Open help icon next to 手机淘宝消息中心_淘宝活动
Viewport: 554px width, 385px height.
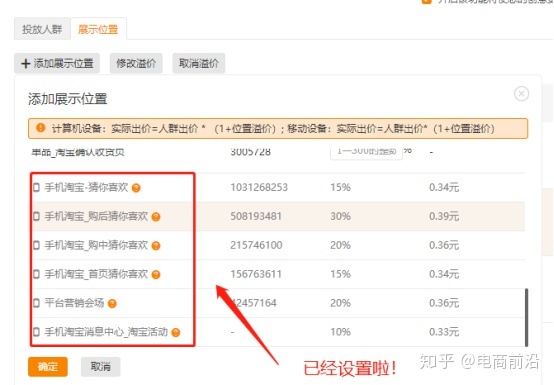(176, 333)
